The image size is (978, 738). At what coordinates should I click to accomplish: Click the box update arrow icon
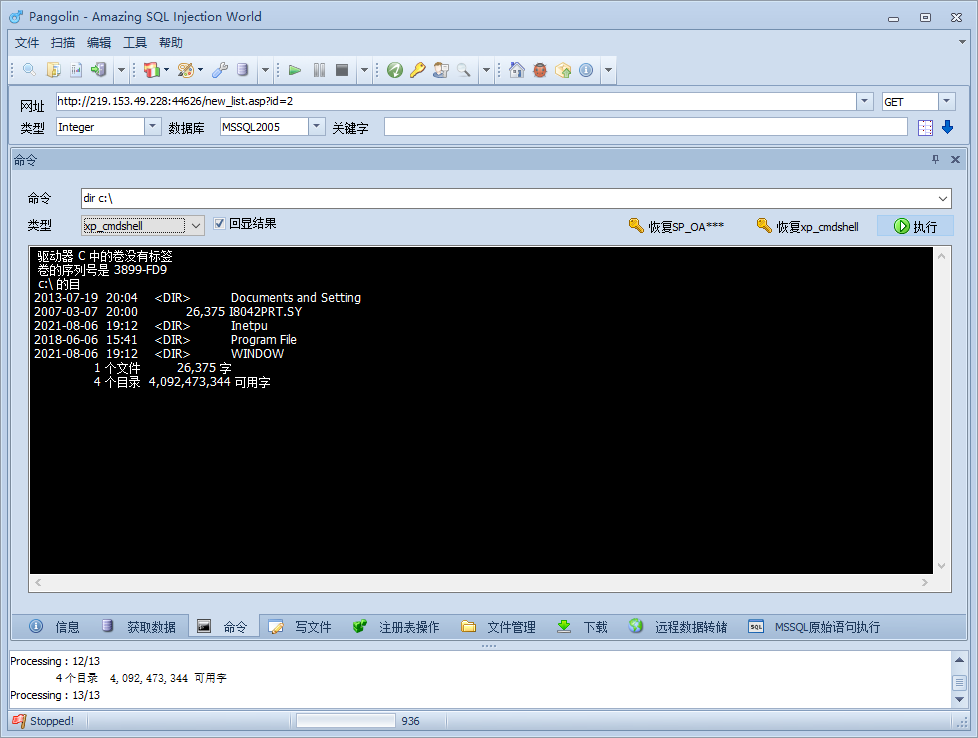[563, 70]
